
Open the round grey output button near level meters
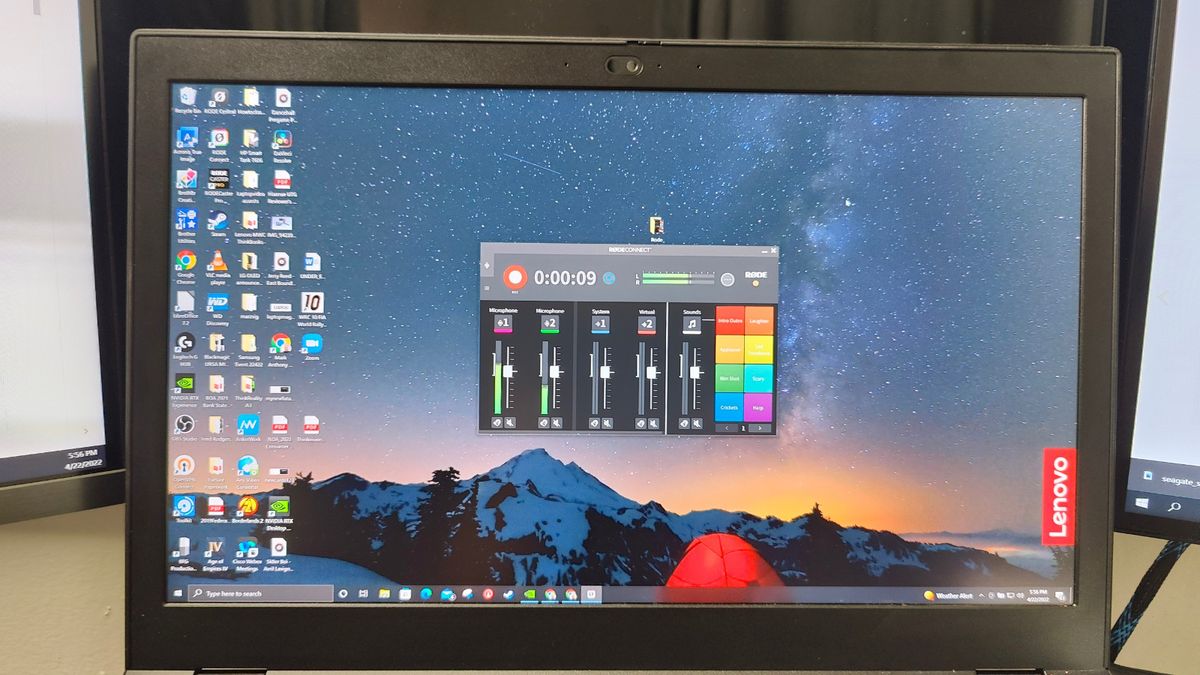pos(727,279)
